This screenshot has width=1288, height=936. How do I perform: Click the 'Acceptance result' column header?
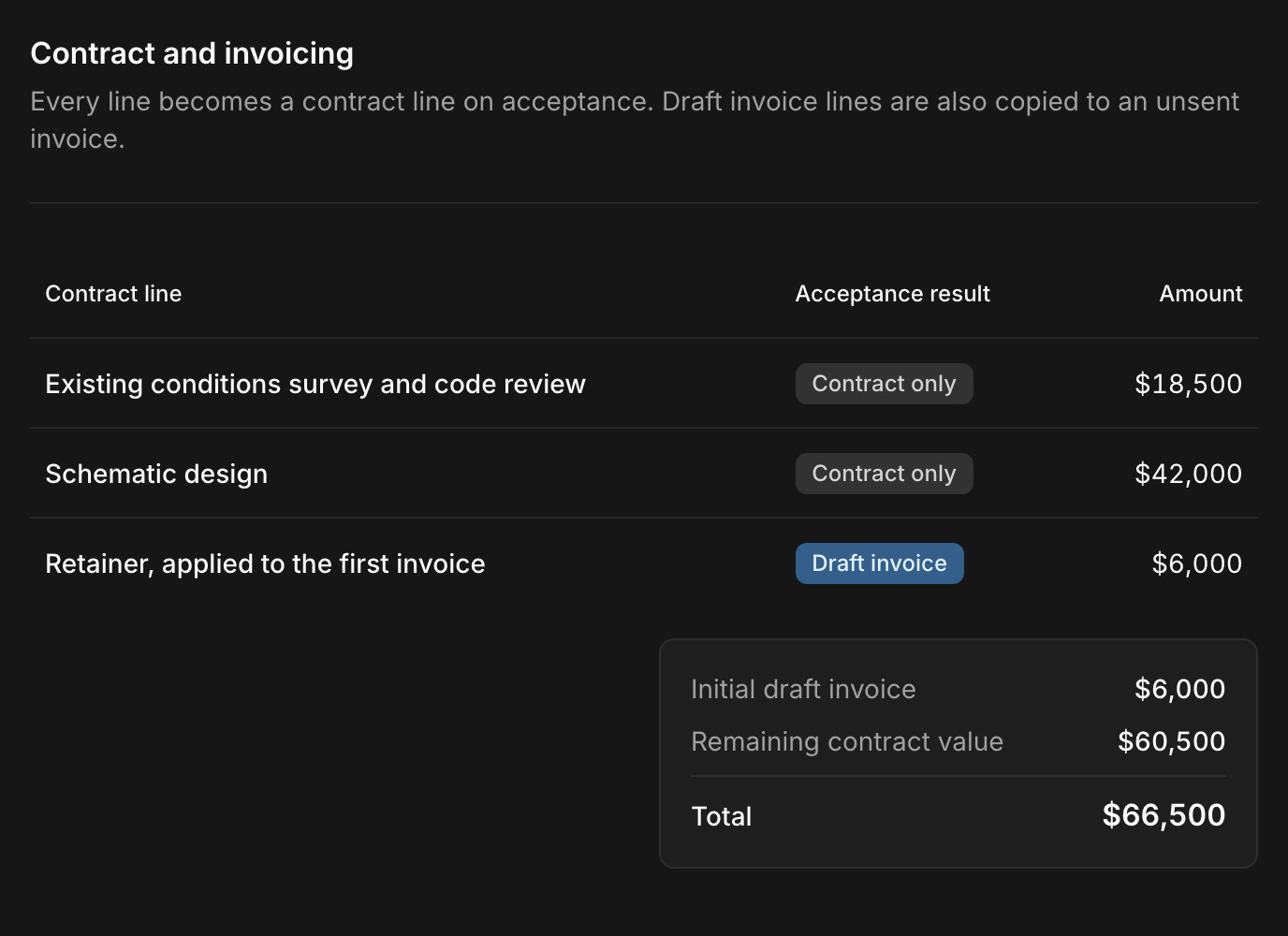click(x=892, y=294)
